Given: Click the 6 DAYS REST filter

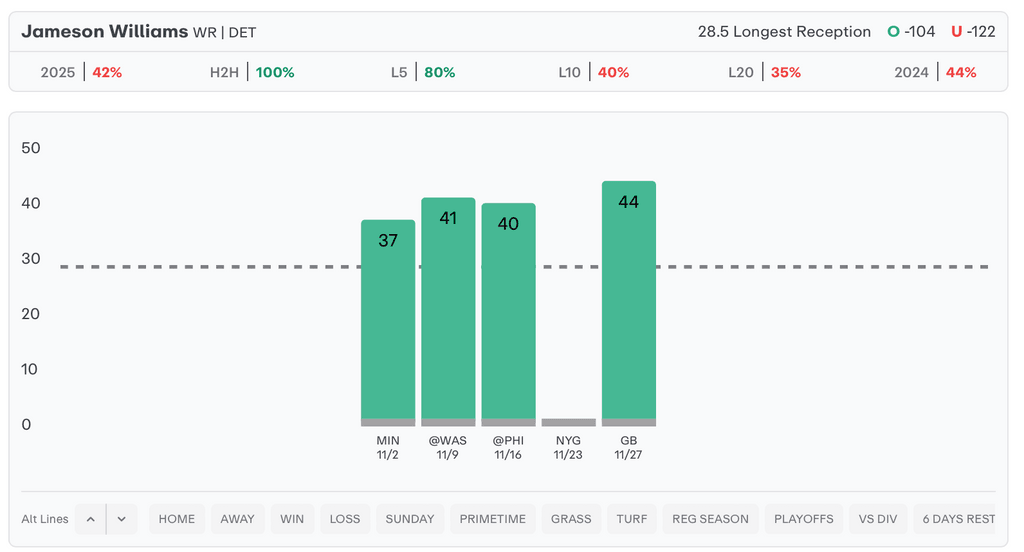Looking at the screenshot, I should pos(958,519).
